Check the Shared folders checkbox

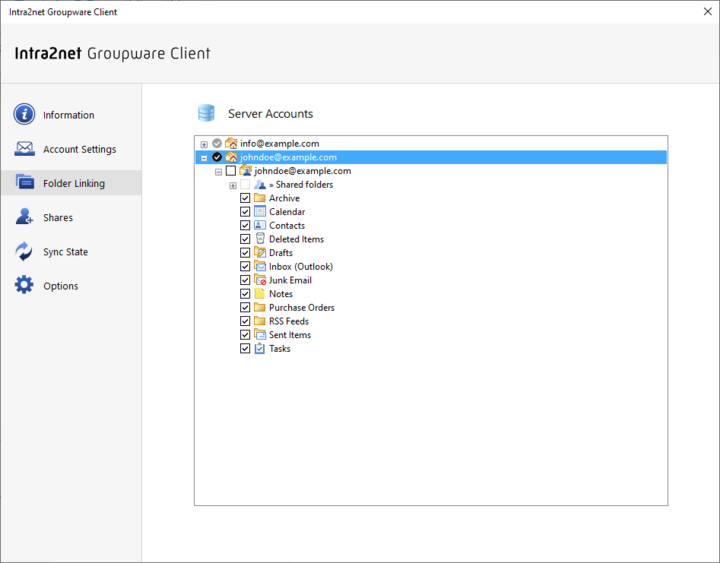pyautogui.click(x=245, y=185)
